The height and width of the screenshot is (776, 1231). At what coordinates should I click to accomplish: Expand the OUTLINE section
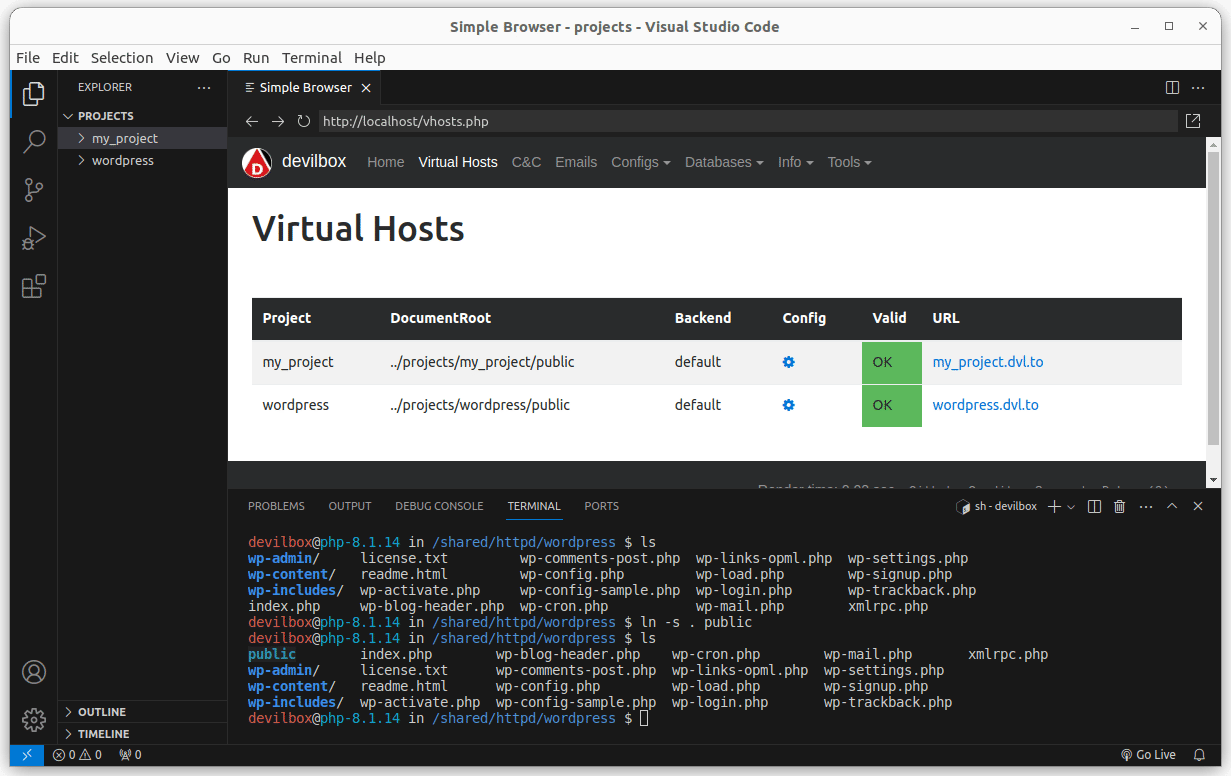pyautogui.click(x=101, y=712)
